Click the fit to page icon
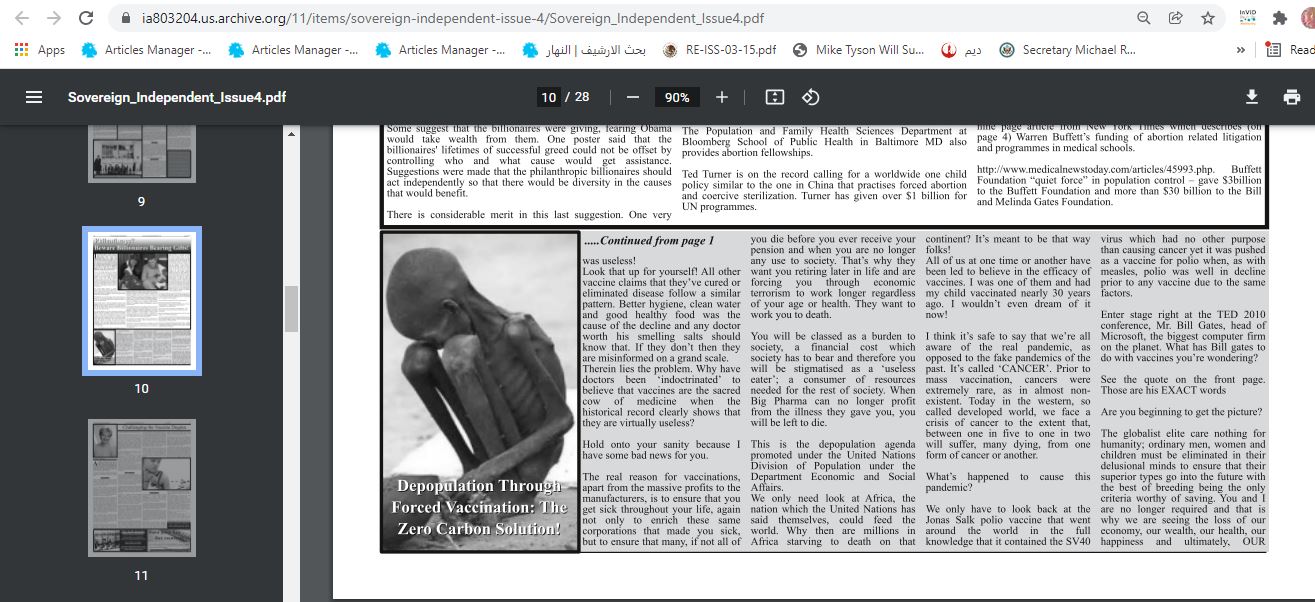The height and width of the screenshot is (602, 1315). pos(774,97)
